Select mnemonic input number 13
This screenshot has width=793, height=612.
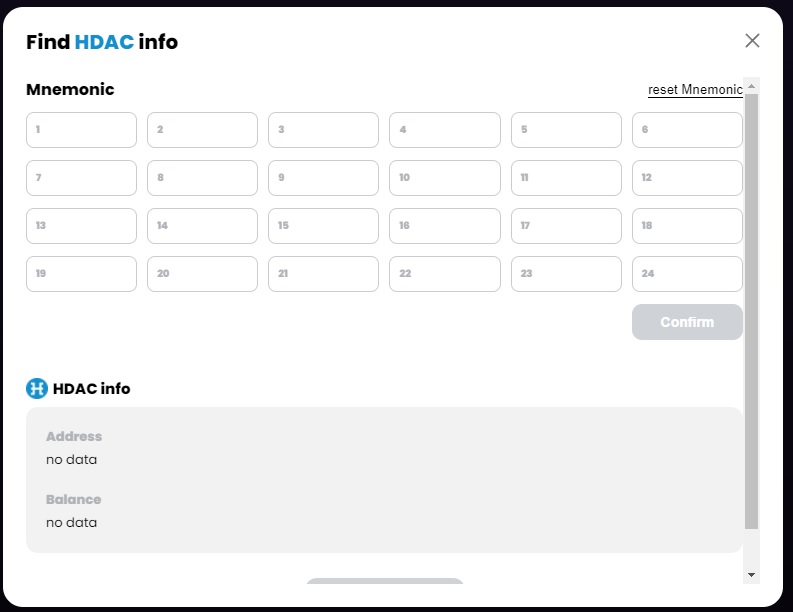coord(81,226)
